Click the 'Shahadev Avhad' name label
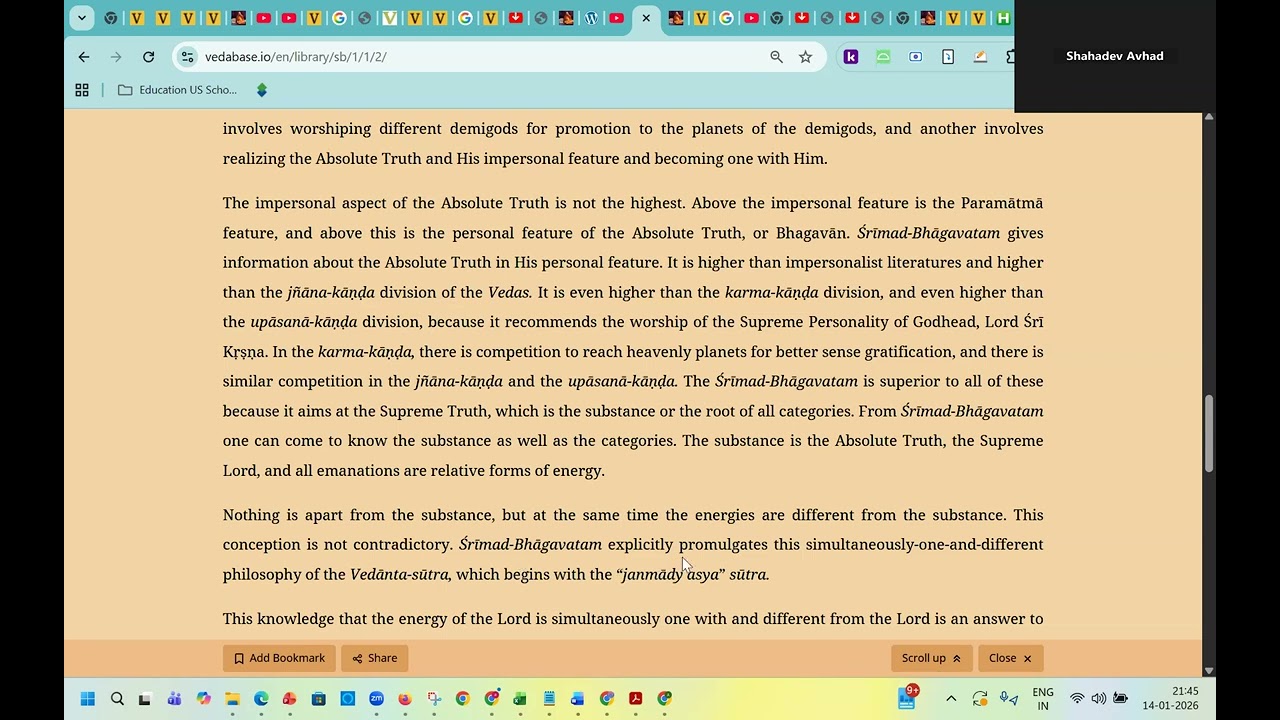 point(1114,56)
